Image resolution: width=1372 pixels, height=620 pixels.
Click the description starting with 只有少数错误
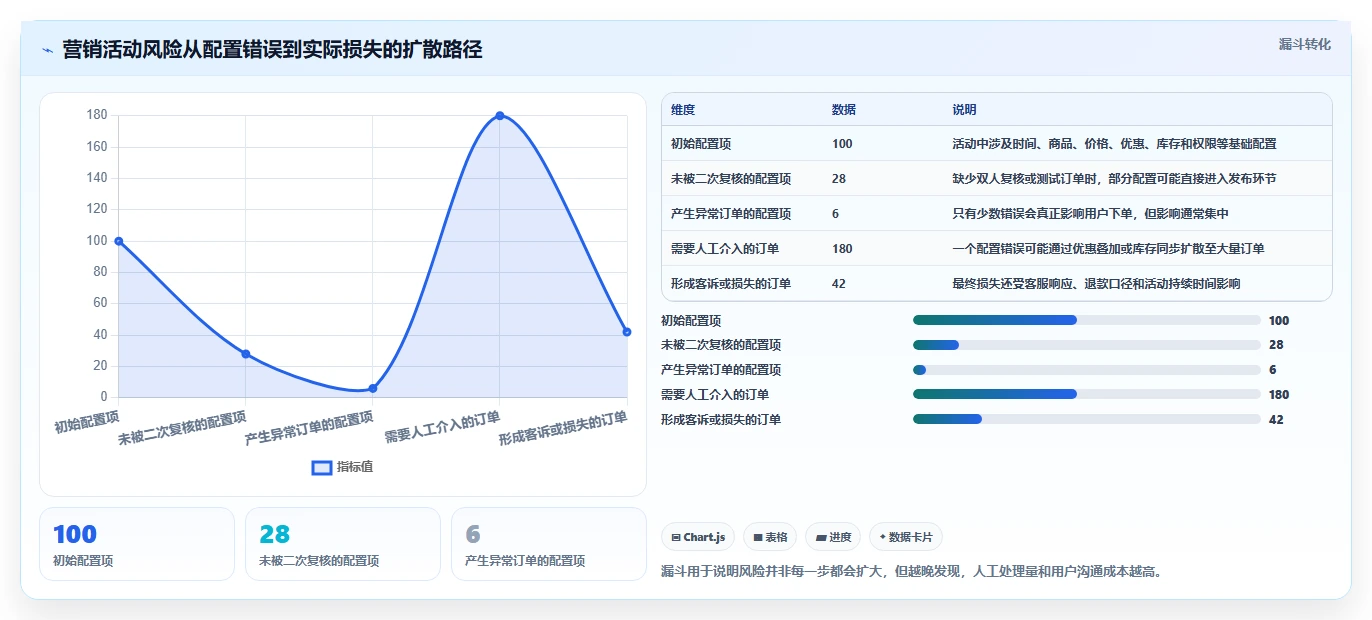[x=1090, y=214]
